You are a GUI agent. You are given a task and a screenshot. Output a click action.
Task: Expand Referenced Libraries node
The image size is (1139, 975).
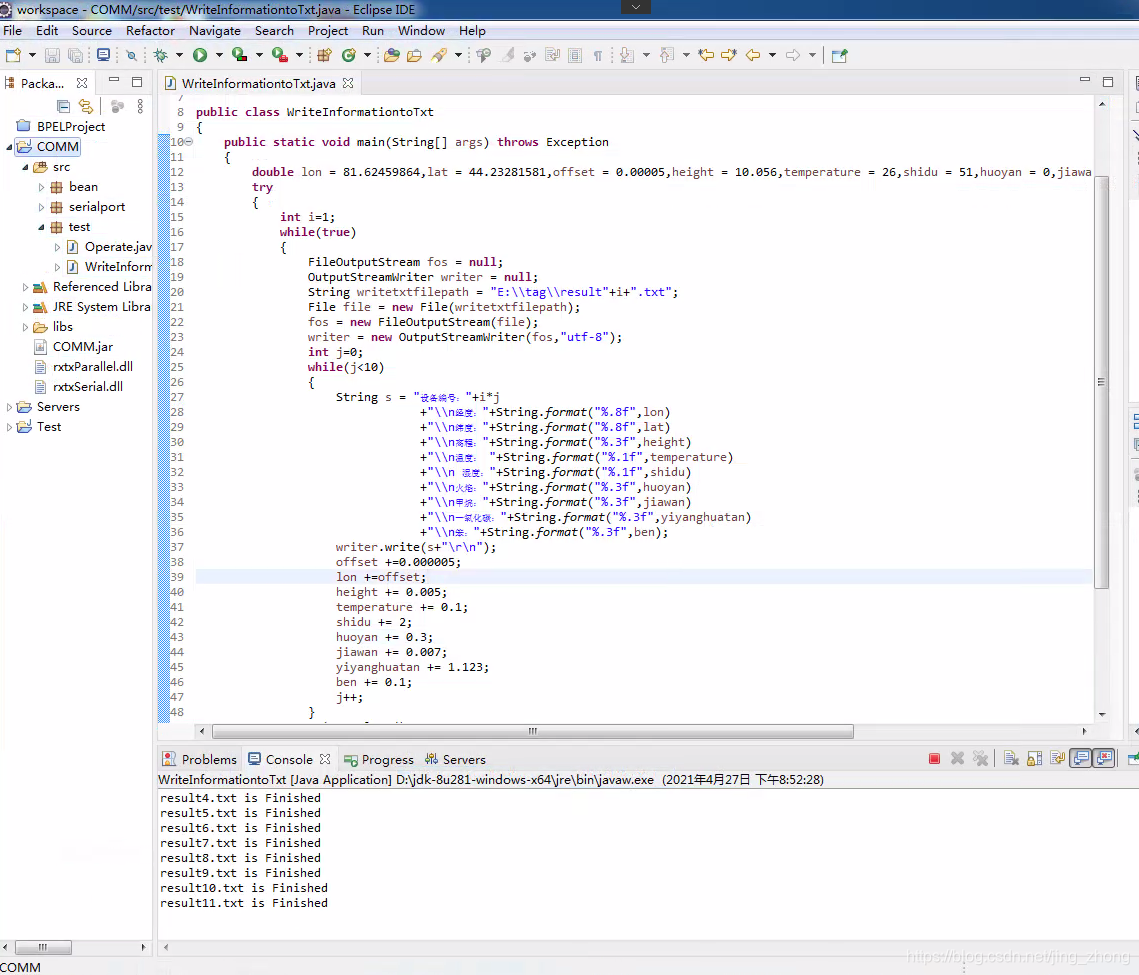pyautogui.click(x=25, y=287)
